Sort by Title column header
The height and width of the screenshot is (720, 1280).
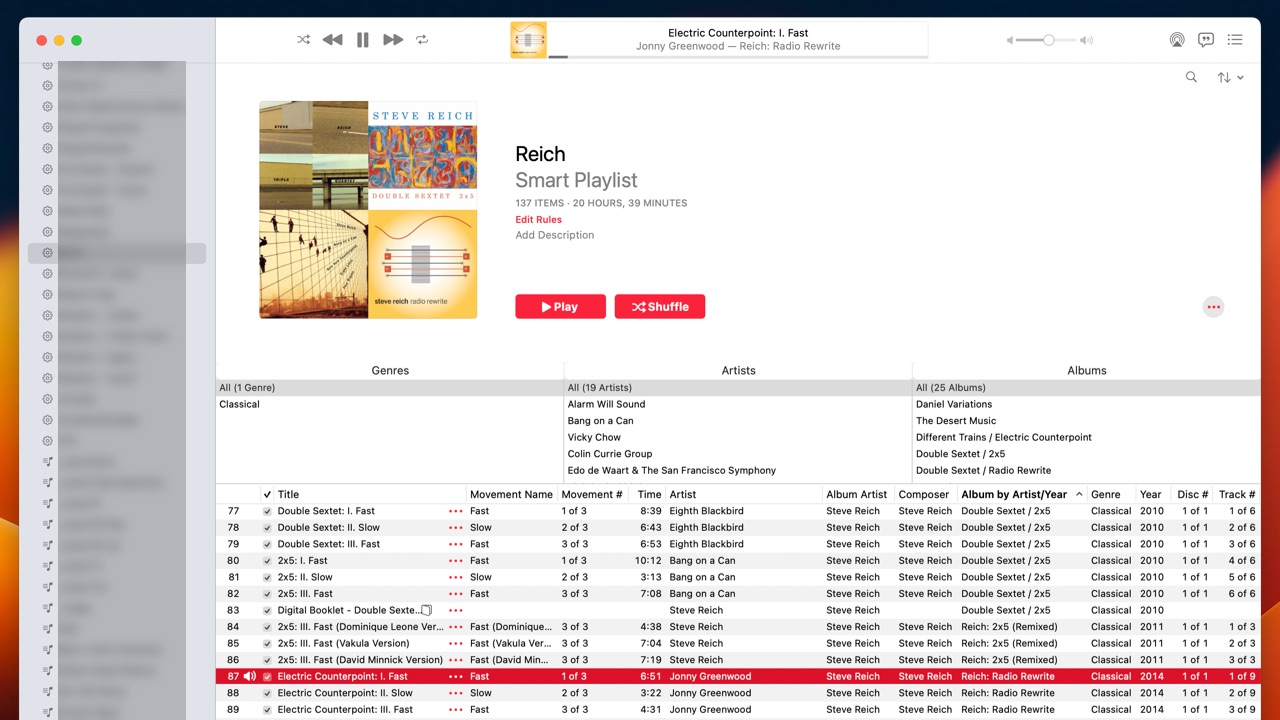click(x=370, y=494)
